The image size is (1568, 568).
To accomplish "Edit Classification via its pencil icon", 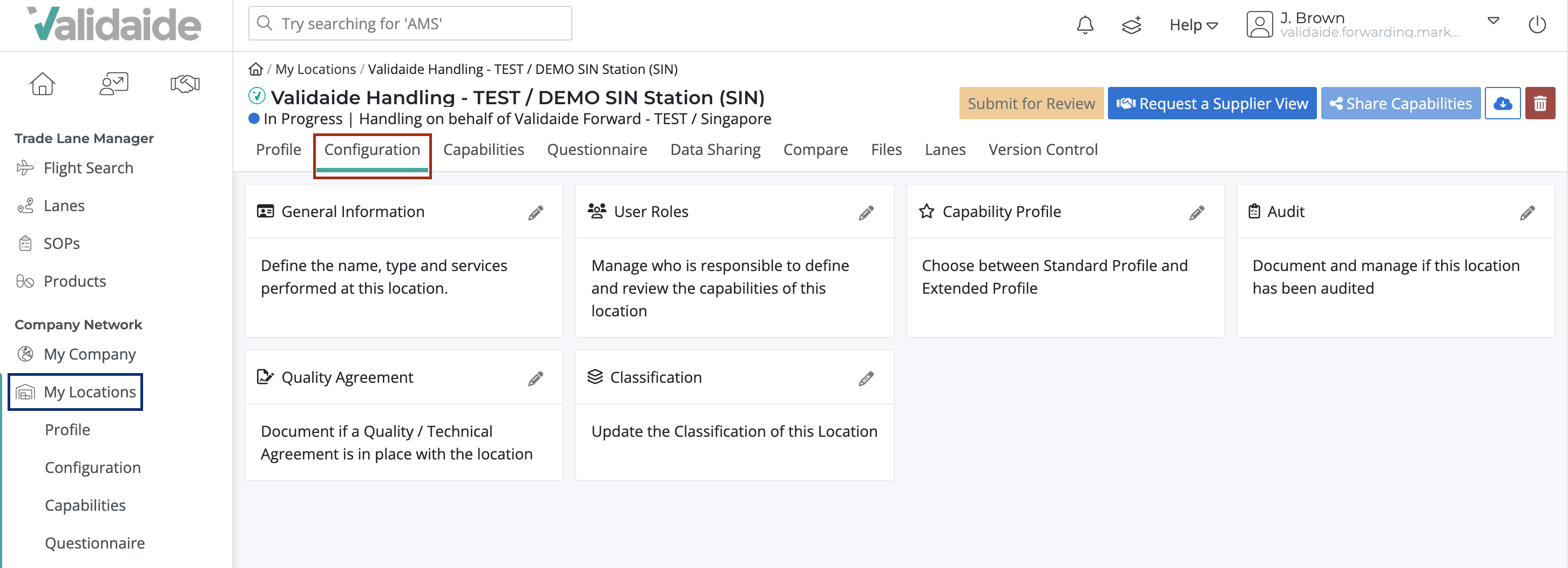I will tap(866, 378).
